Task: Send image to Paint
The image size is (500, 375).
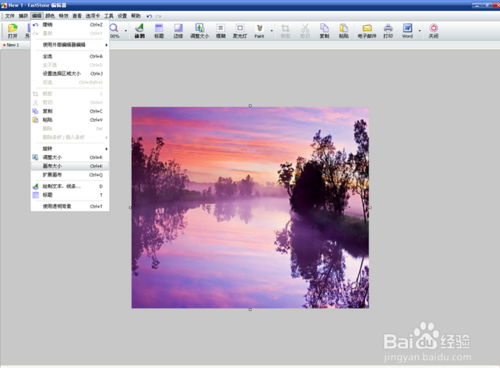Action: point(259,31)
